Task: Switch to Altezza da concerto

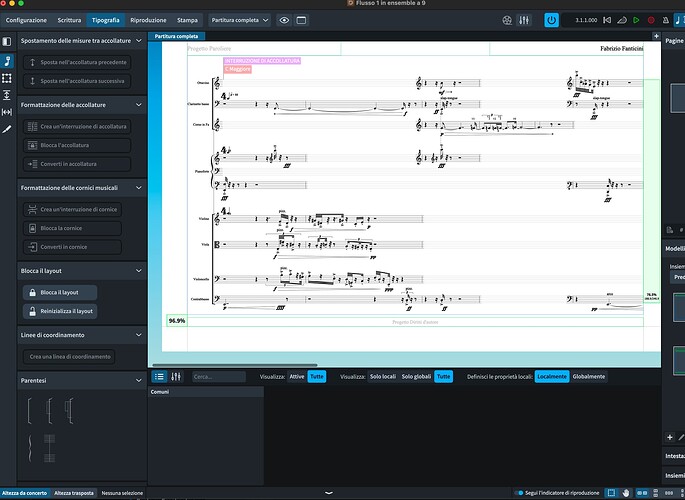Action: 24,493
